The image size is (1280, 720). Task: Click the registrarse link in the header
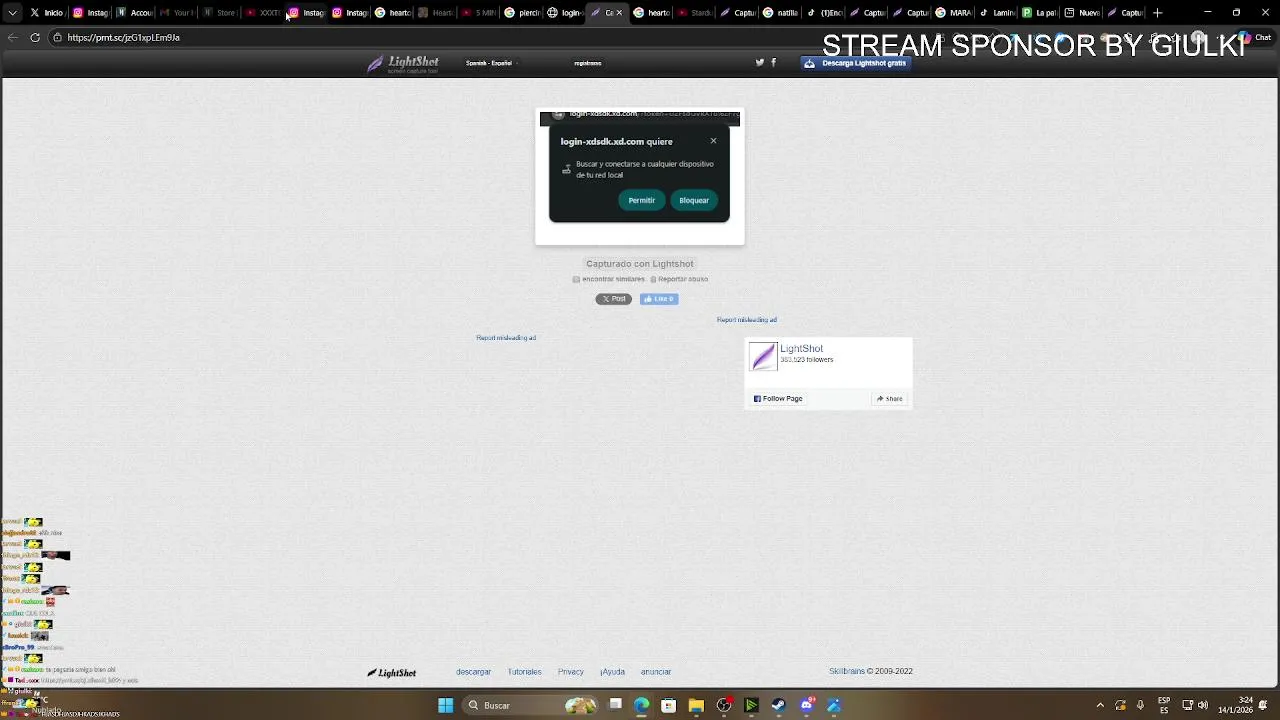[x=588, y=63]
